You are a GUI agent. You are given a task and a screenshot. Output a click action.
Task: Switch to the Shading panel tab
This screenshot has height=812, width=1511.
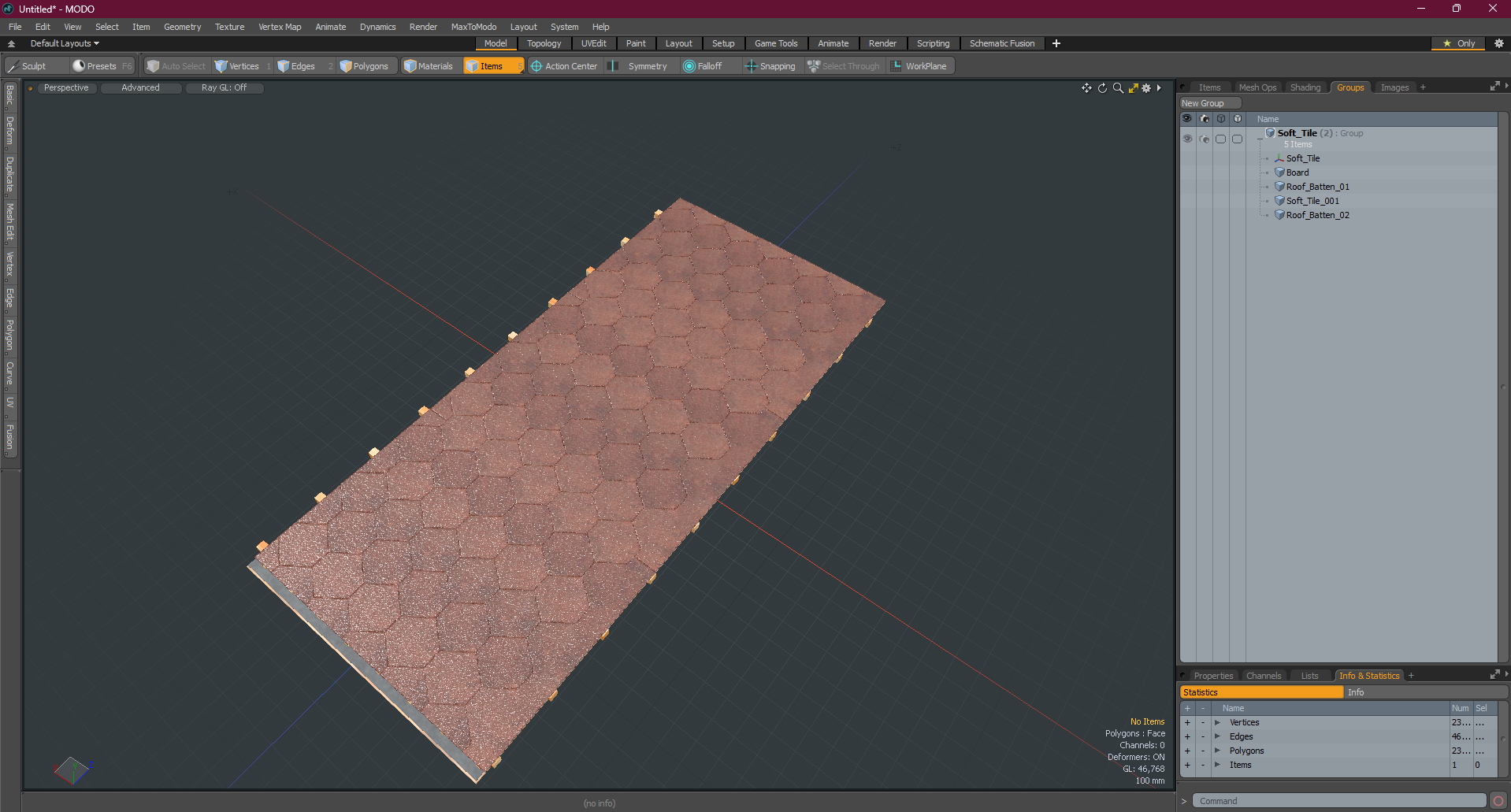pyautogui.click(x=1305, y=87)
